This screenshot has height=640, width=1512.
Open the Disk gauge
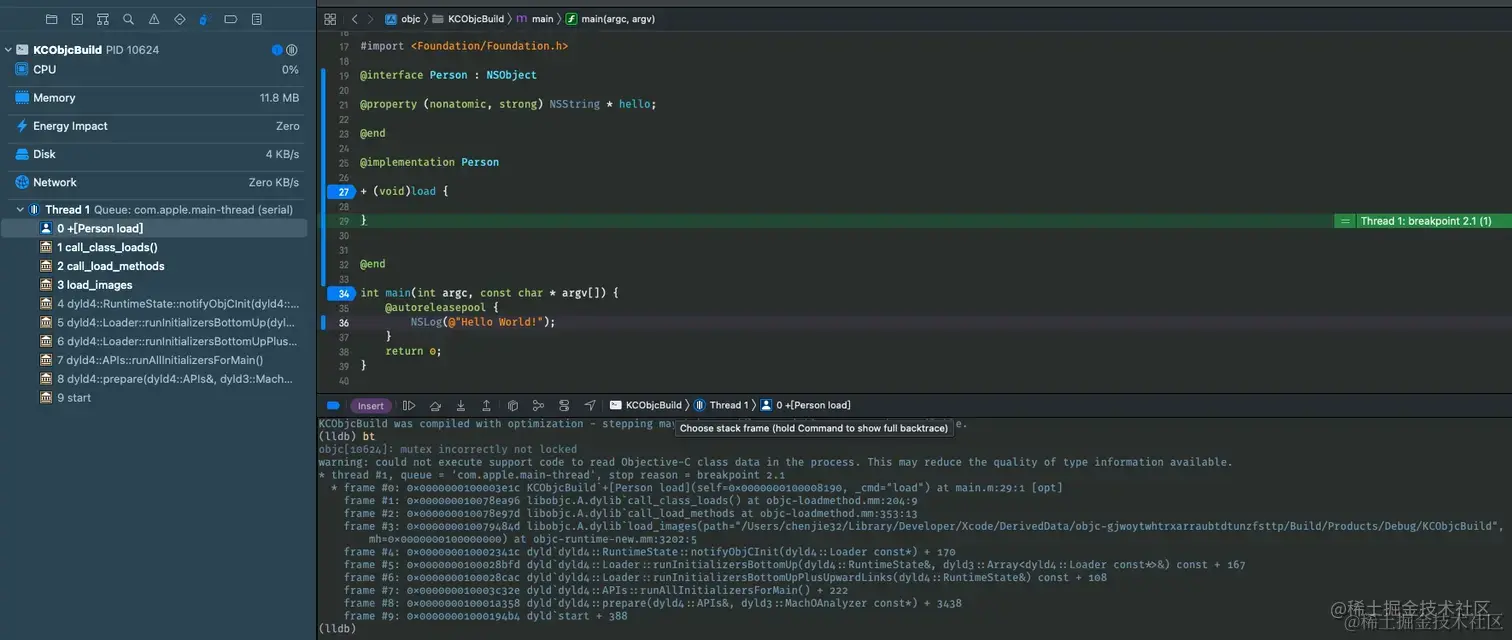pyautogui.click(x=157, y=154)
